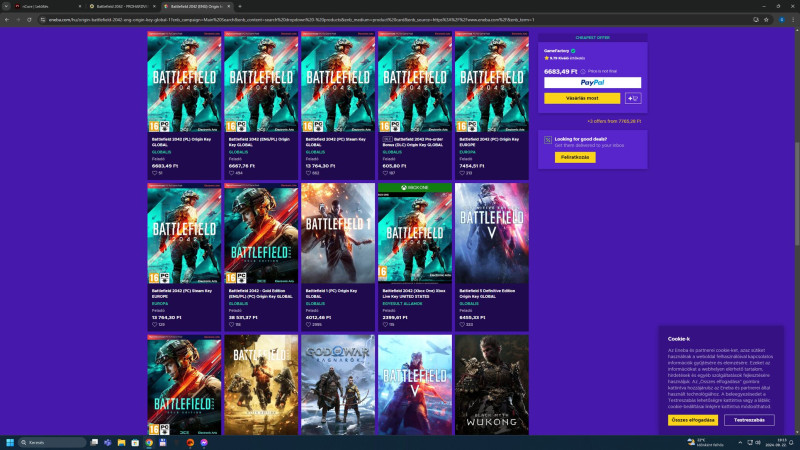
Task: Open volume control in system tray
Action: 758,443
